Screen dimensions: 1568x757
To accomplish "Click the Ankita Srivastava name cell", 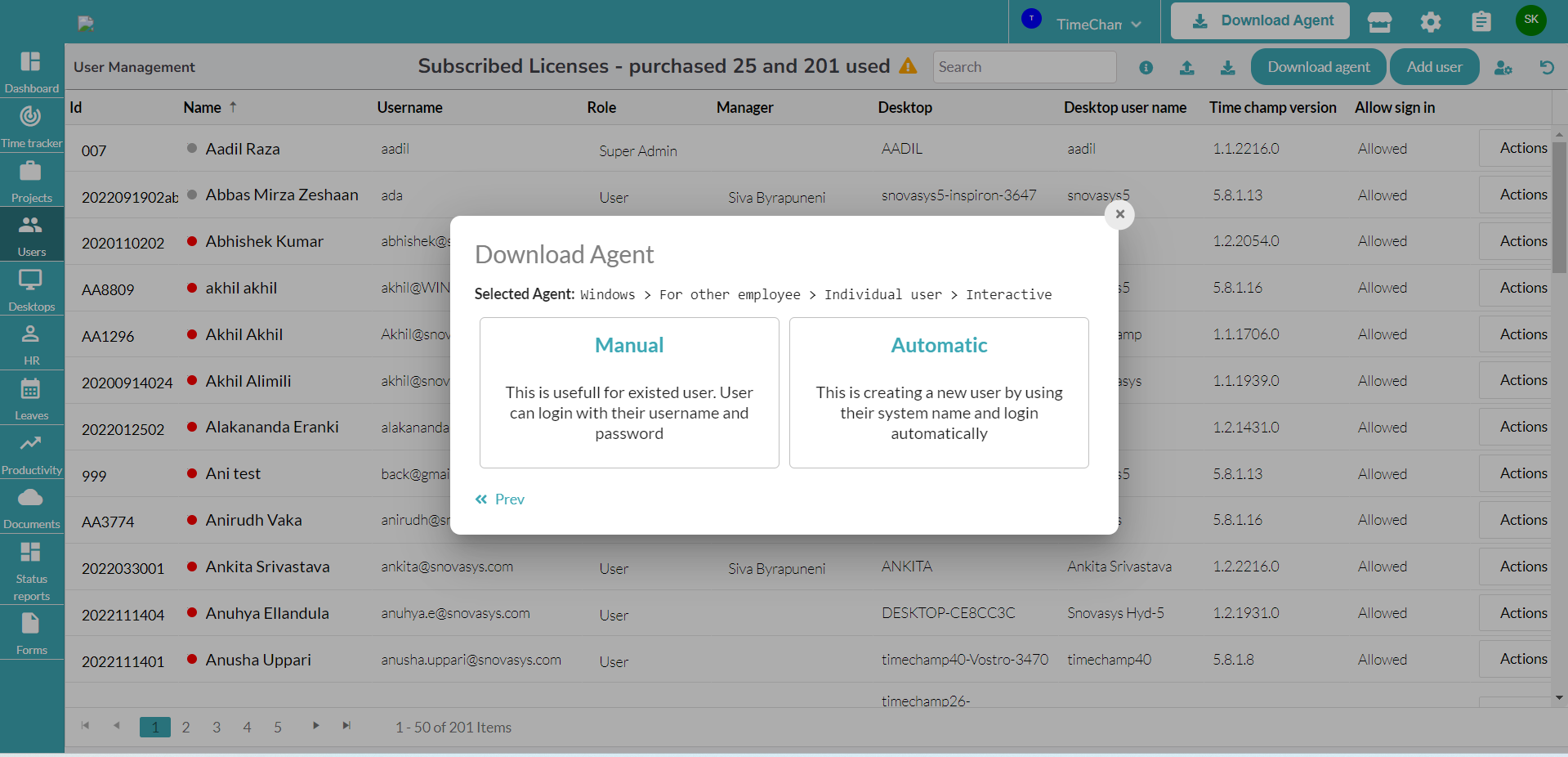I will pyautogui.click(x=267, y=567).
